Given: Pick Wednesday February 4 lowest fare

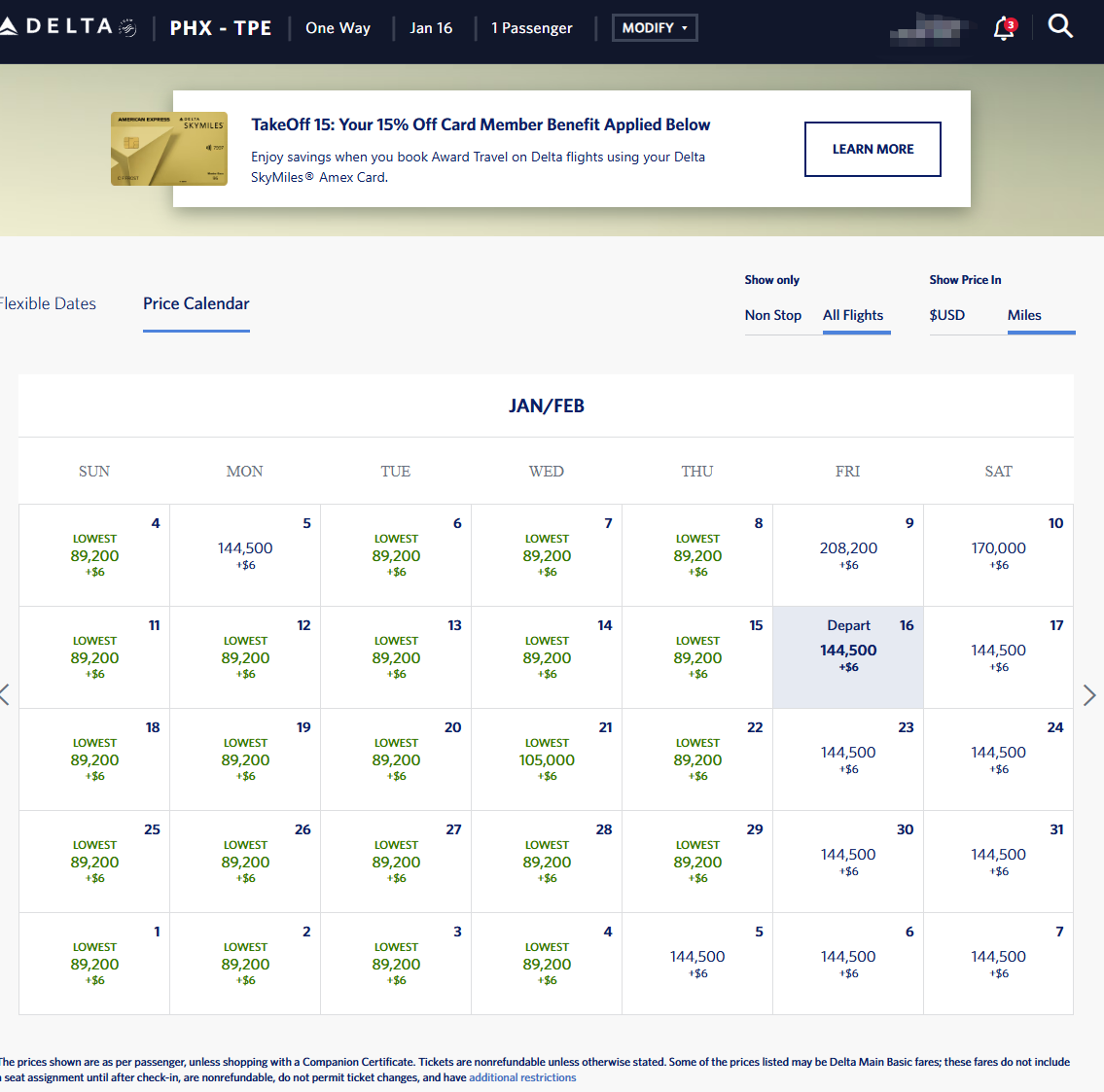Looking at the screenshot, I should click(x=547, y=963).
